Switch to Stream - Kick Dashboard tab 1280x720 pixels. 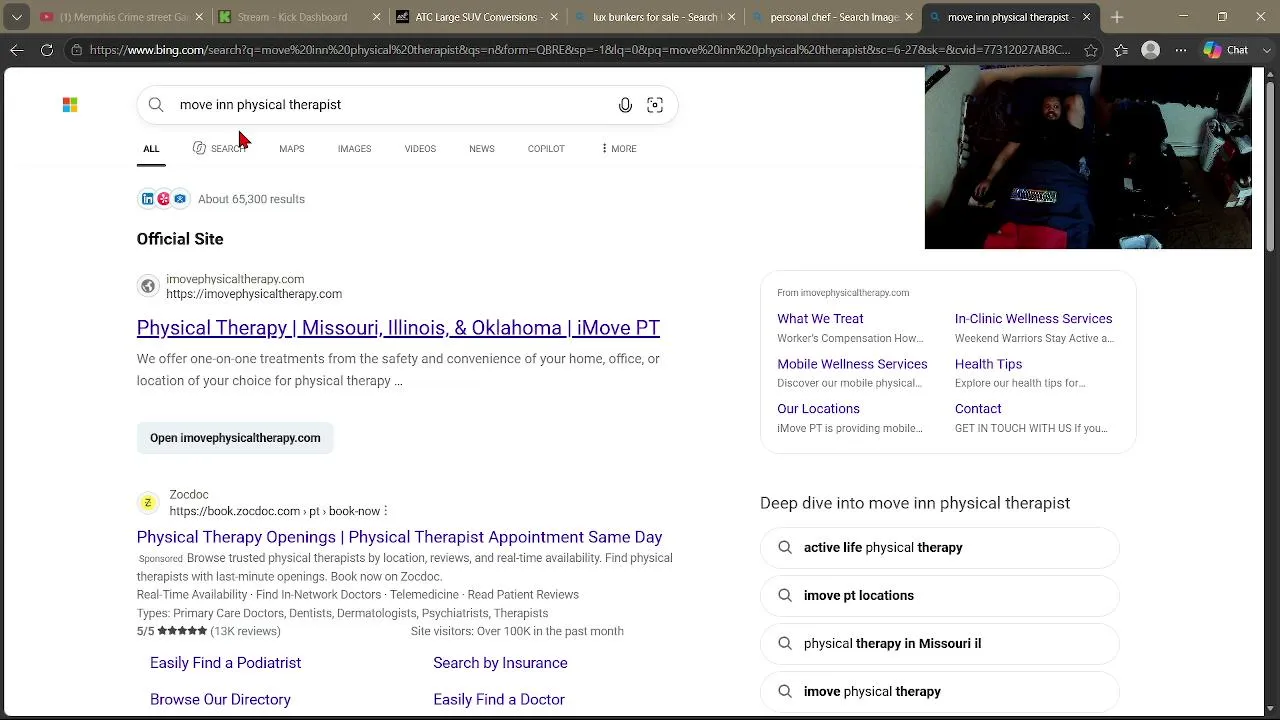click(299, 17)
